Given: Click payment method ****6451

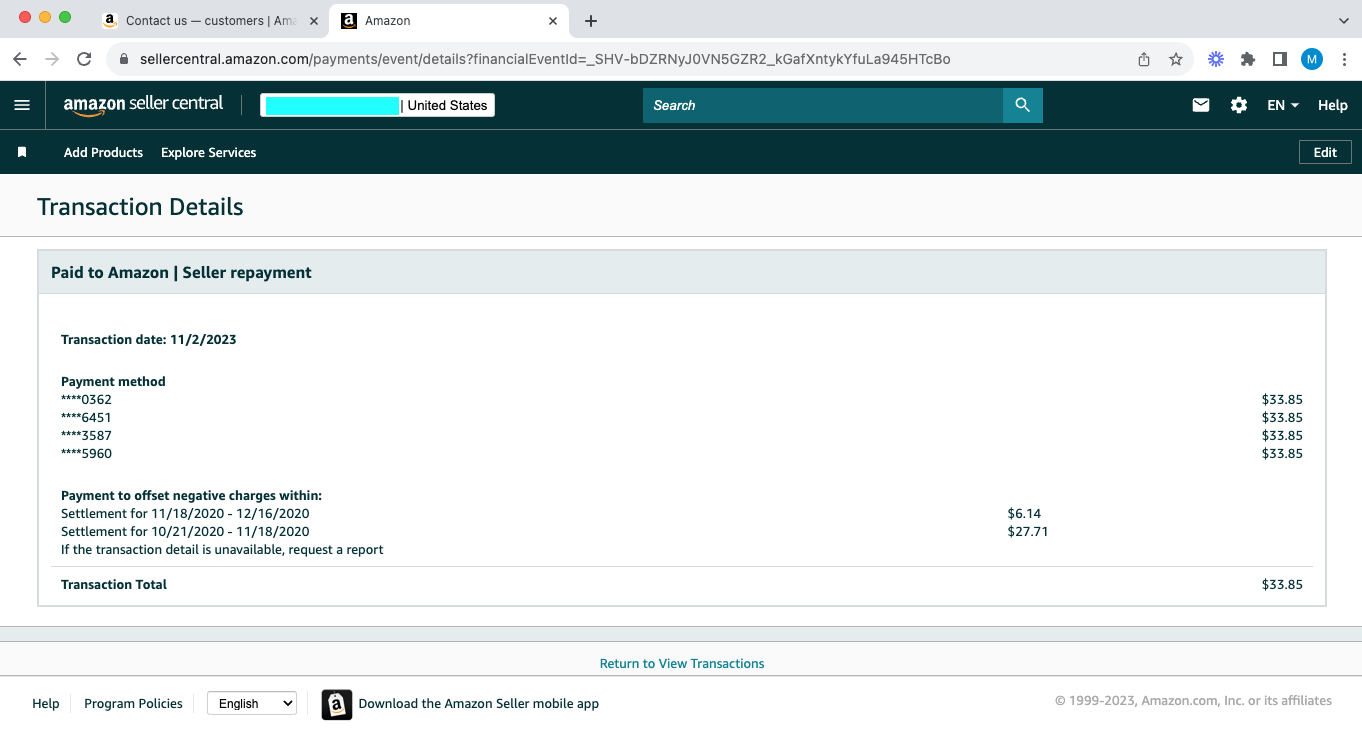Looking at the screenshot, I should point(86,418).
